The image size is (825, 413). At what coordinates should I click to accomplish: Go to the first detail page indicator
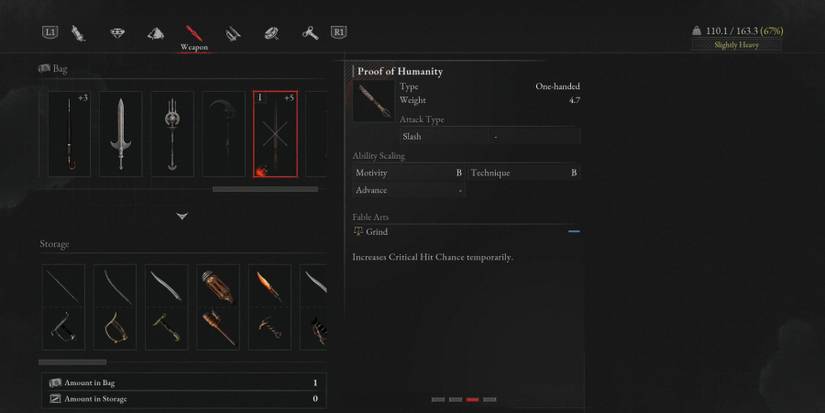tap(438, 400)
